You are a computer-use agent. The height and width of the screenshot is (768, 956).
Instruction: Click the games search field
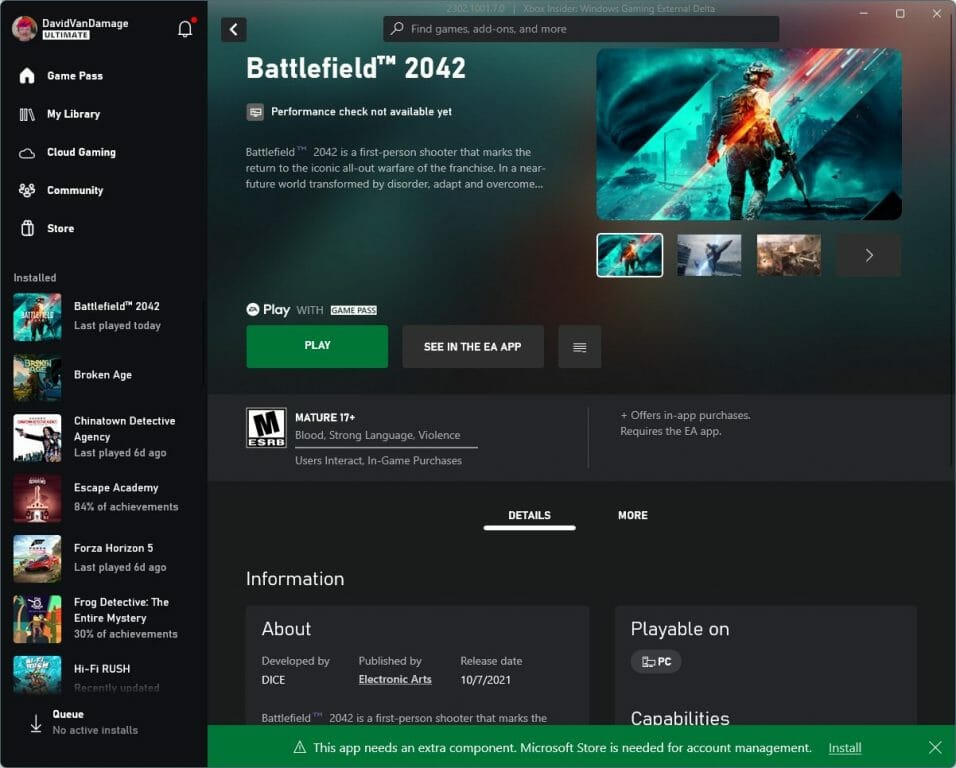point(580,29)
